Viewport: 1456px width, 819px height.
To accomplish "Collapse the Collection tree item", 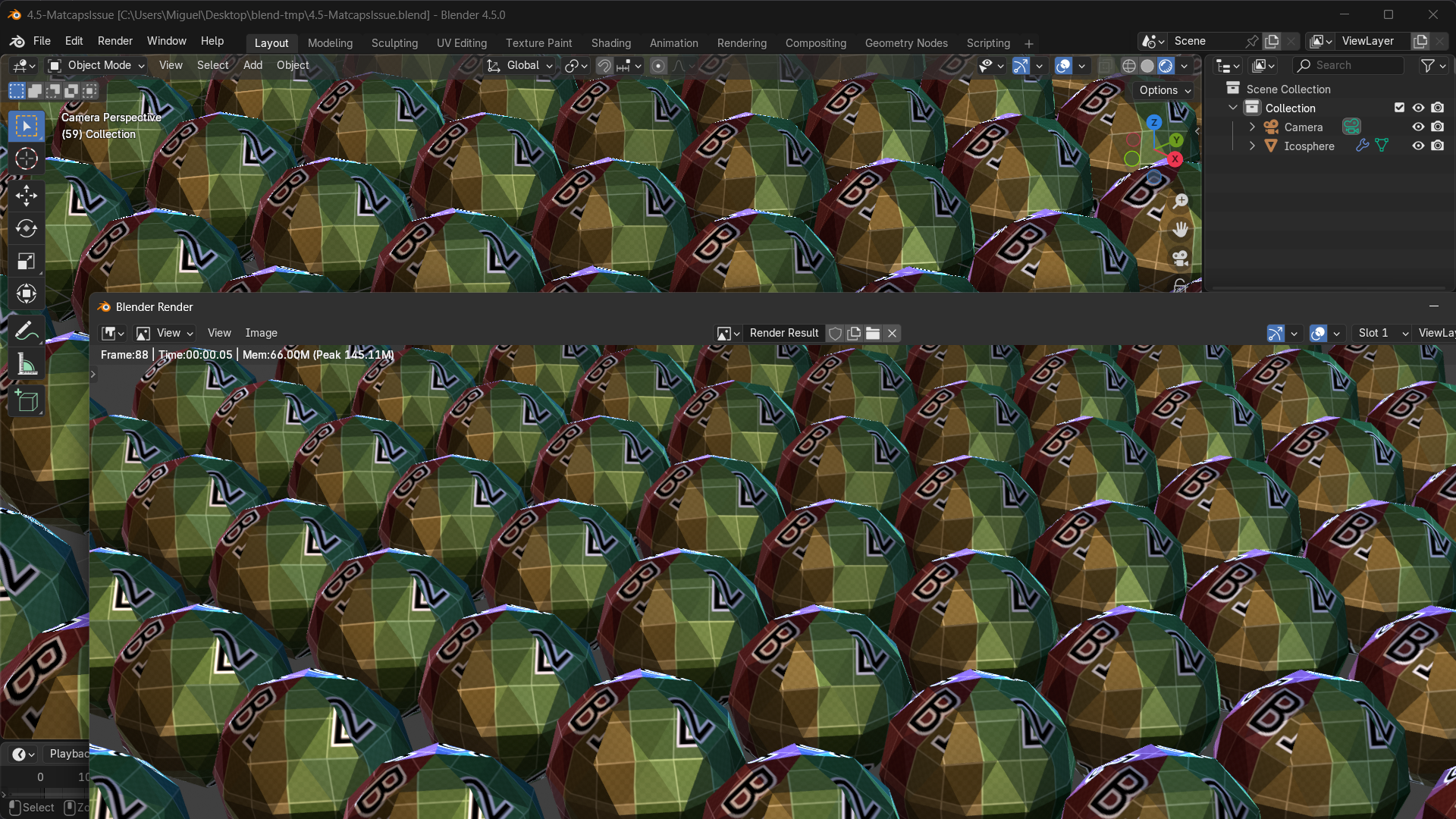I will click(x=1233, y=108).
